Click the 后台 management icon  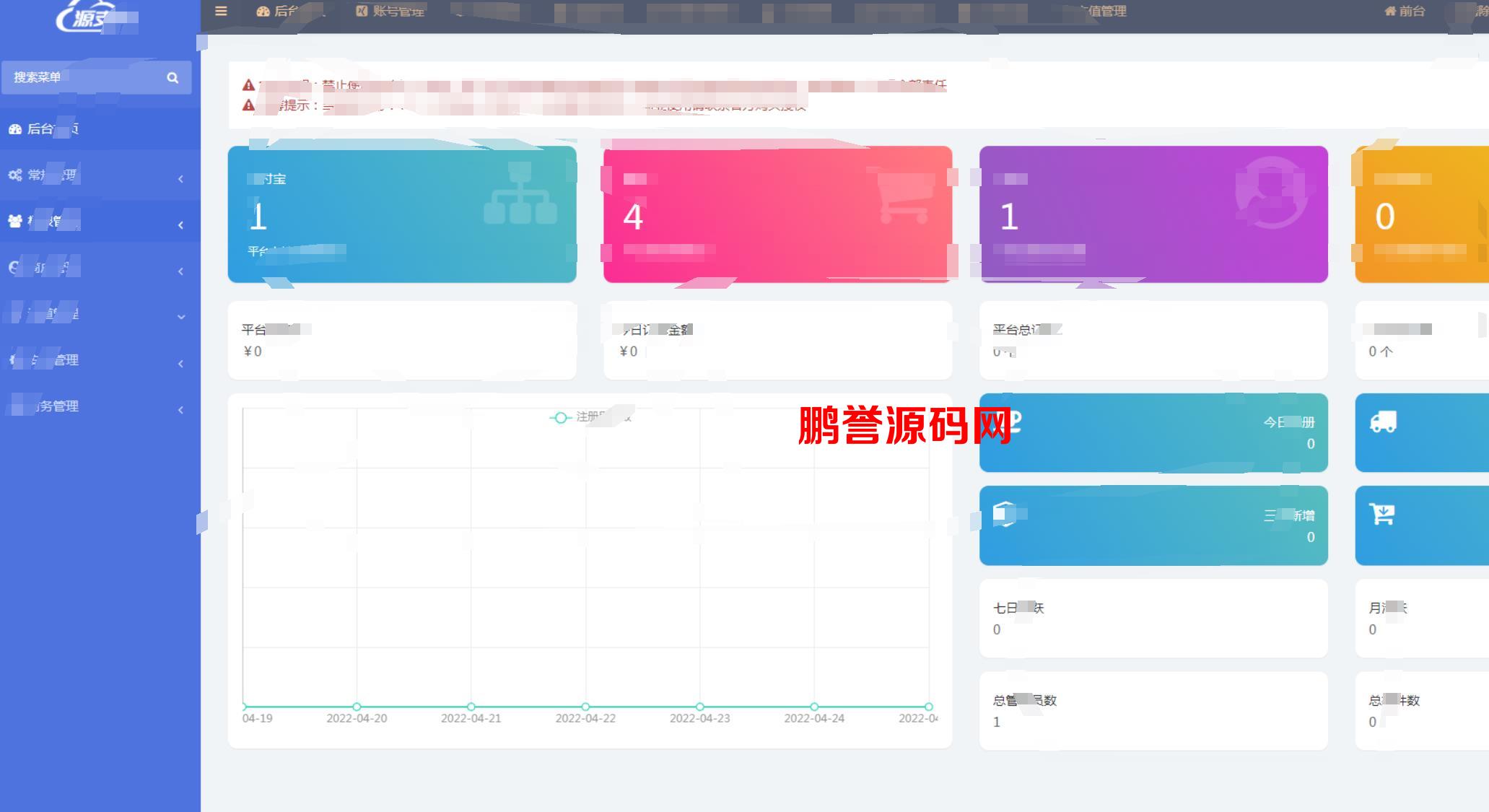coord(17,129)
